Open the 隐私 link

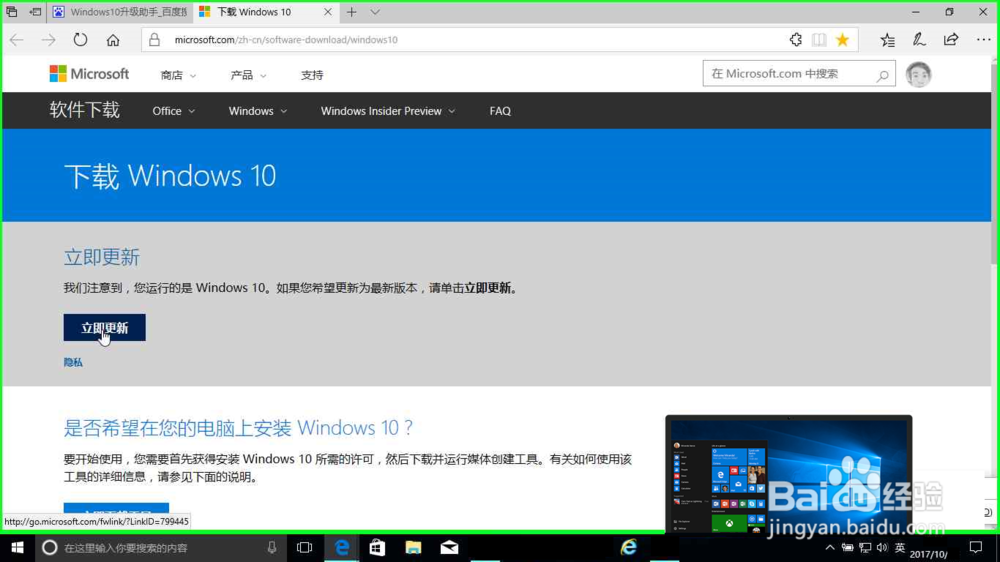[73, 362]
